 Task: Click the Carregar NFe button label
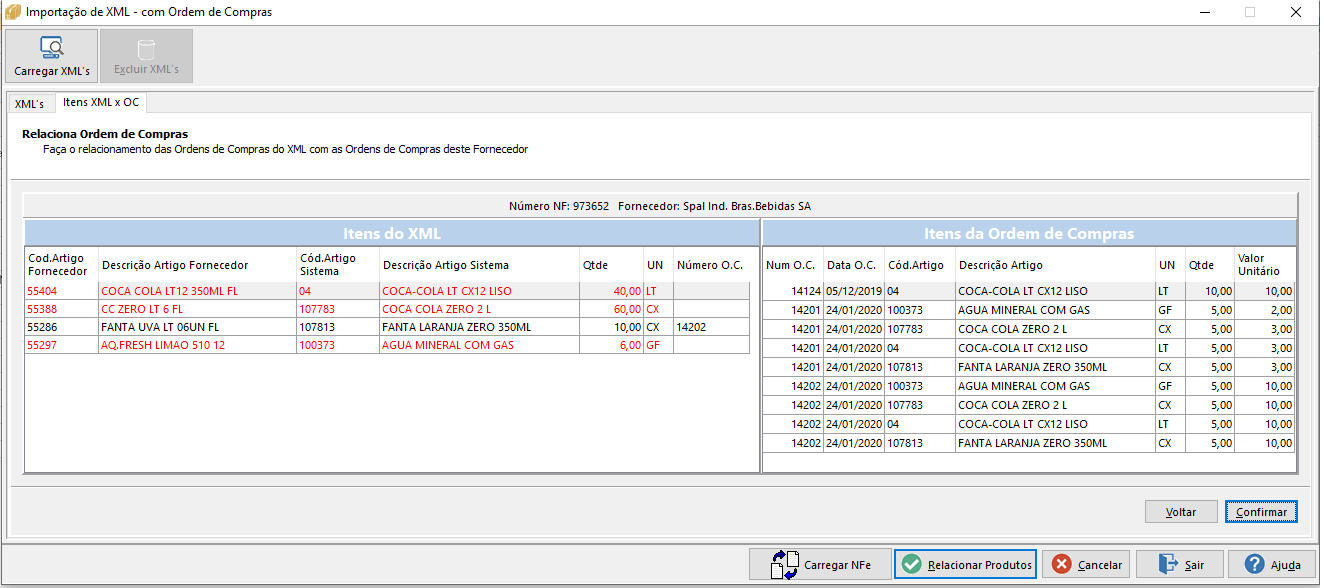[x=837, y=565]
